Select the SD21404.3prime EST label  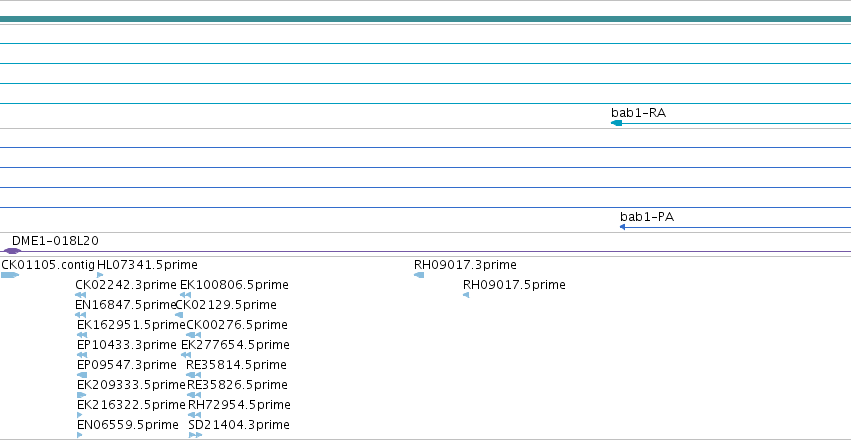[x=239, y=424]
